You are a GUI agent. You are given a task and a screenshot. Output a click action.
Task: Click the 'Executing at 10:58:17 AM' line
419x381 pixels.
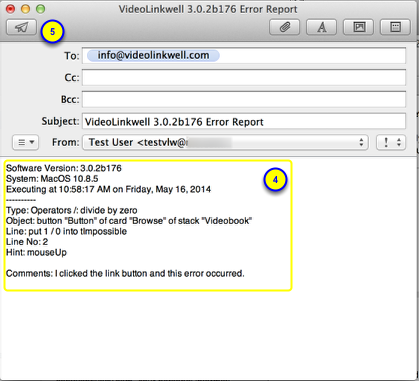point(108,189)
